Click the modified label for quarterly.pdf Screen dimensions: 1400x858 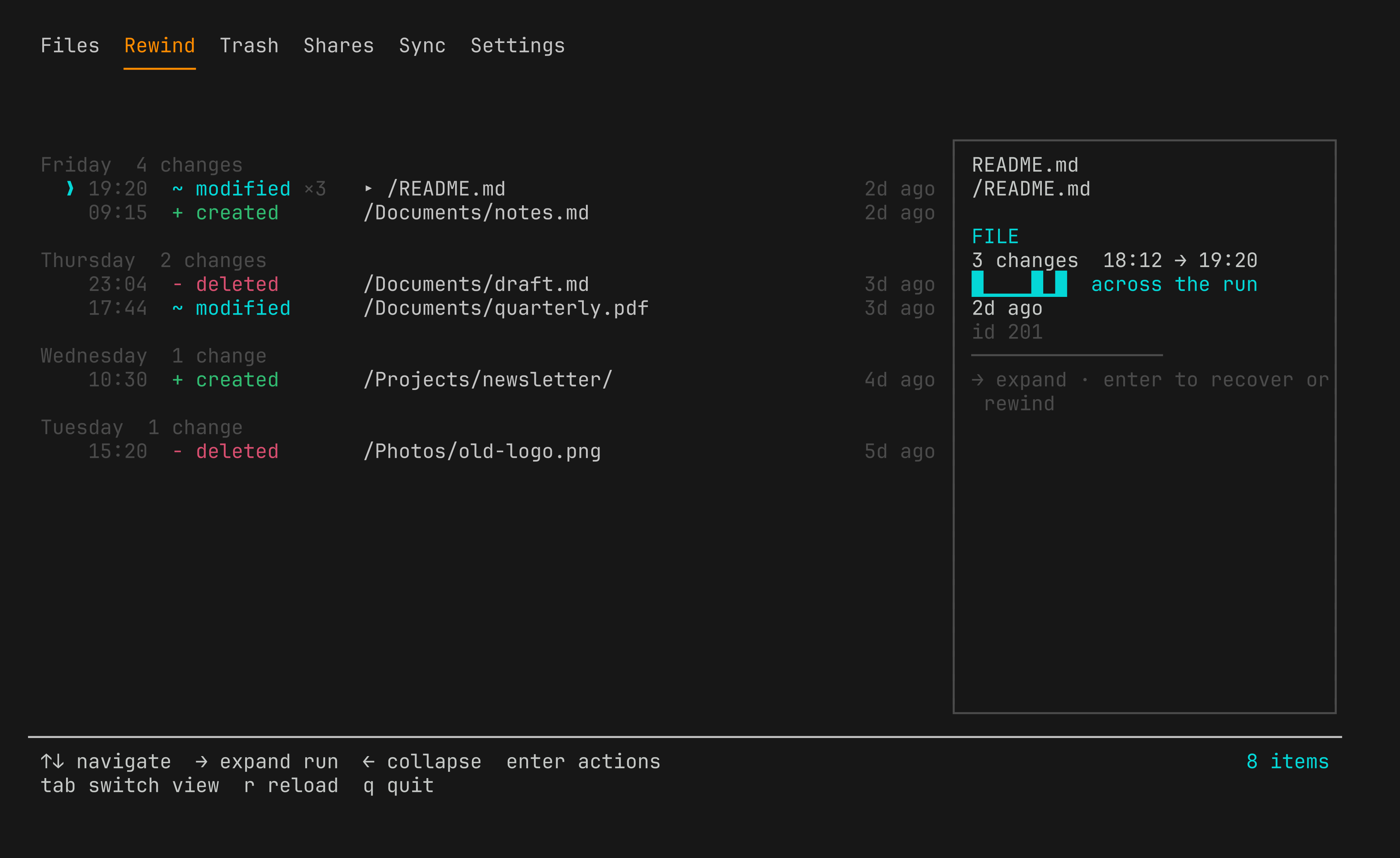coord(243,308)
